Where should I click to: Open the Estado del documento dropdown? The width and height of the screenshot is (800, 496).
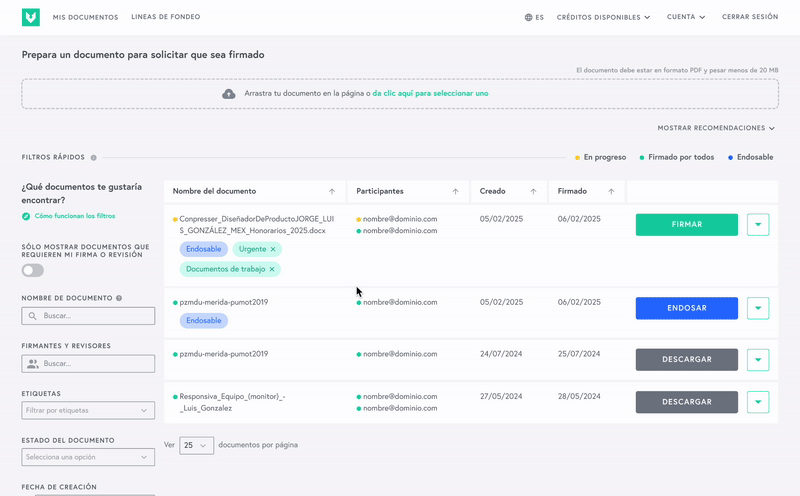coord(88,457)
